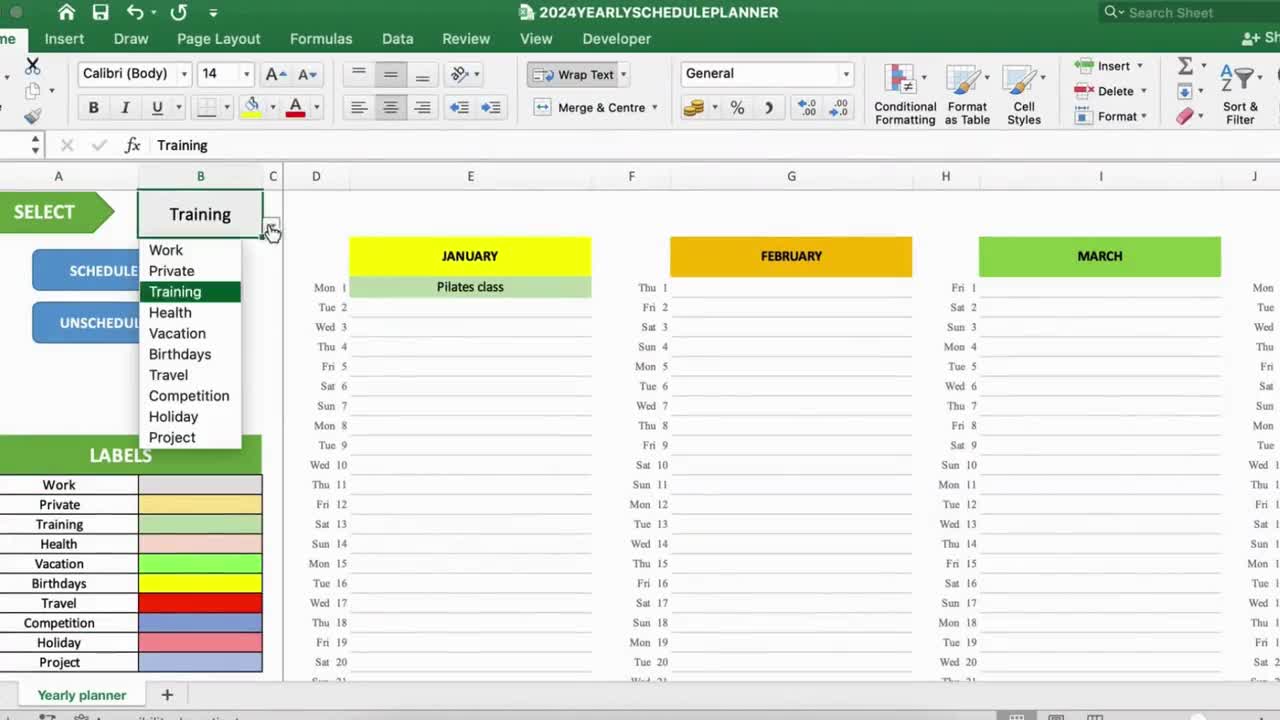
Task: Select Vacation from the category list
Action: pyautogui.click(x=177, y=333)
